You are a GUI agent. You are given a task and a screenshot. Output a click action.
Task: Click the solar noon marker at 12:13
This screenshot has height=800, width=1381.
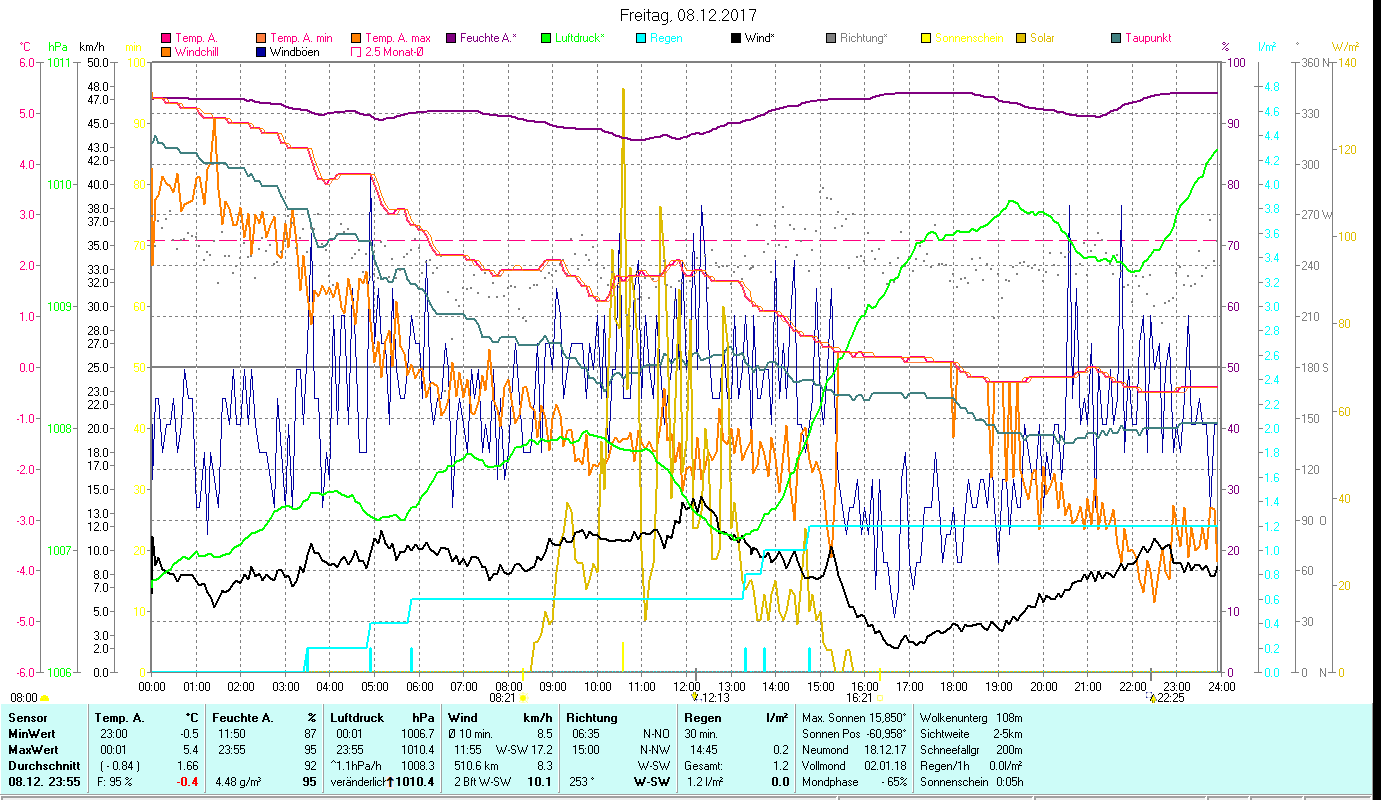[695, 698]
